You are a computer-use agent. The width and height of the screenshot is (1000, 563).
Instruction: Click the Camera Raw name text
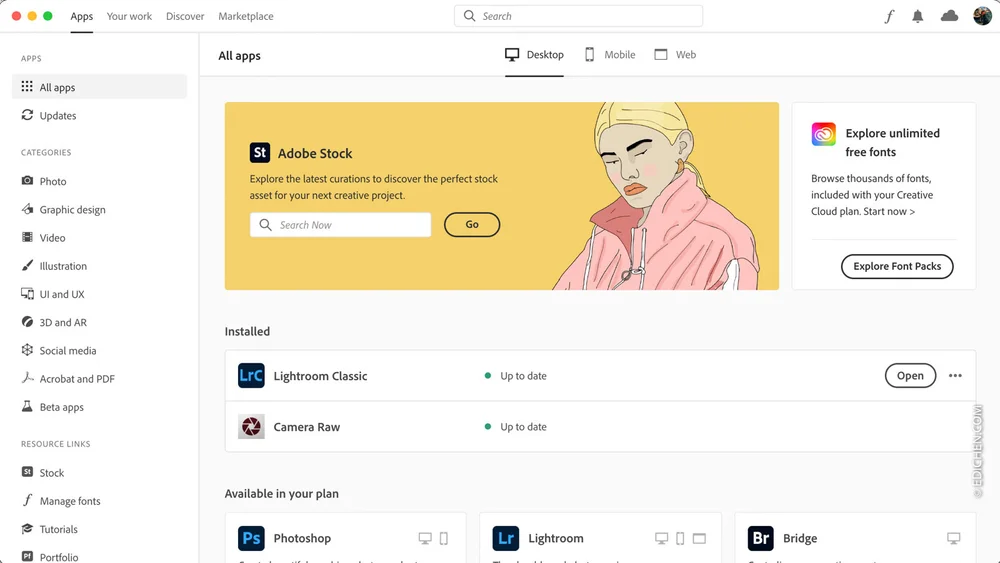point(307,427)
